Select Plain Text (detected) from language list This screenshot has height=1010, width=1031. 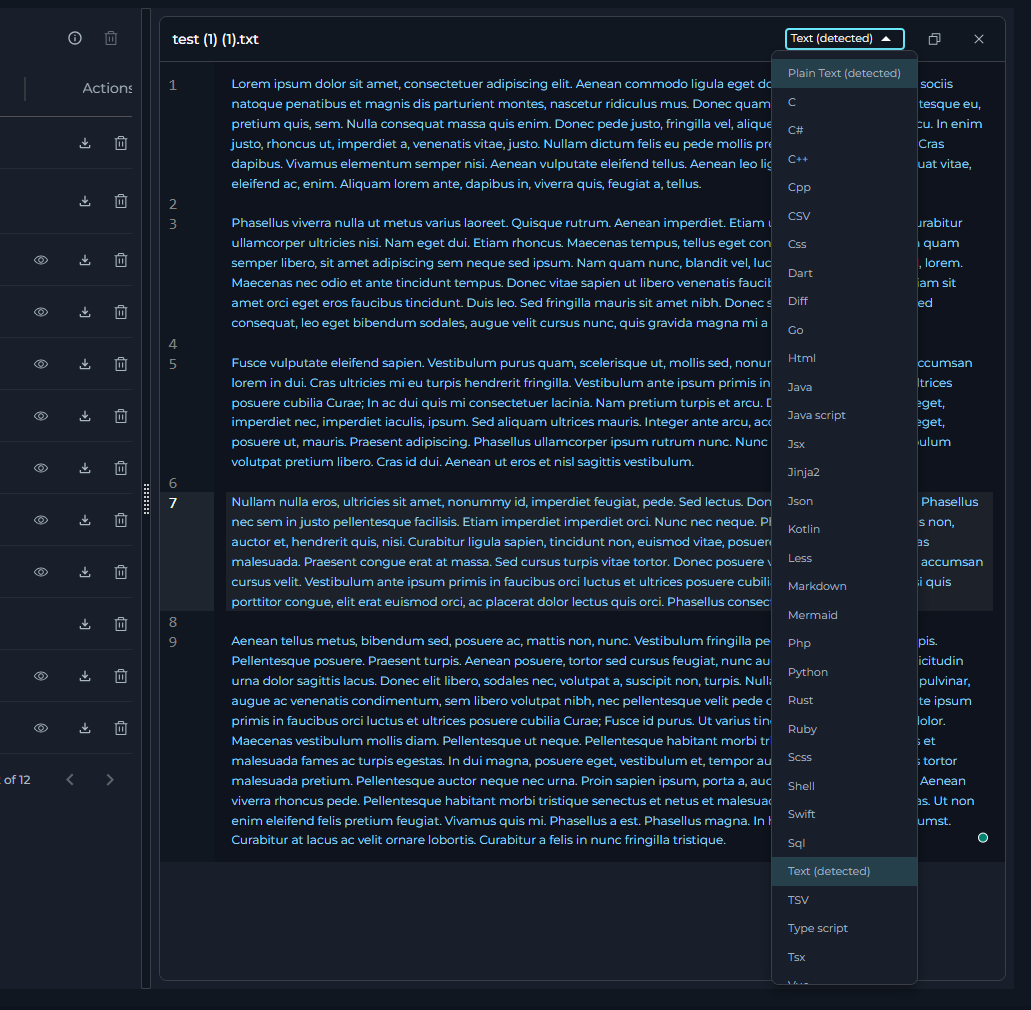[844, 73]
